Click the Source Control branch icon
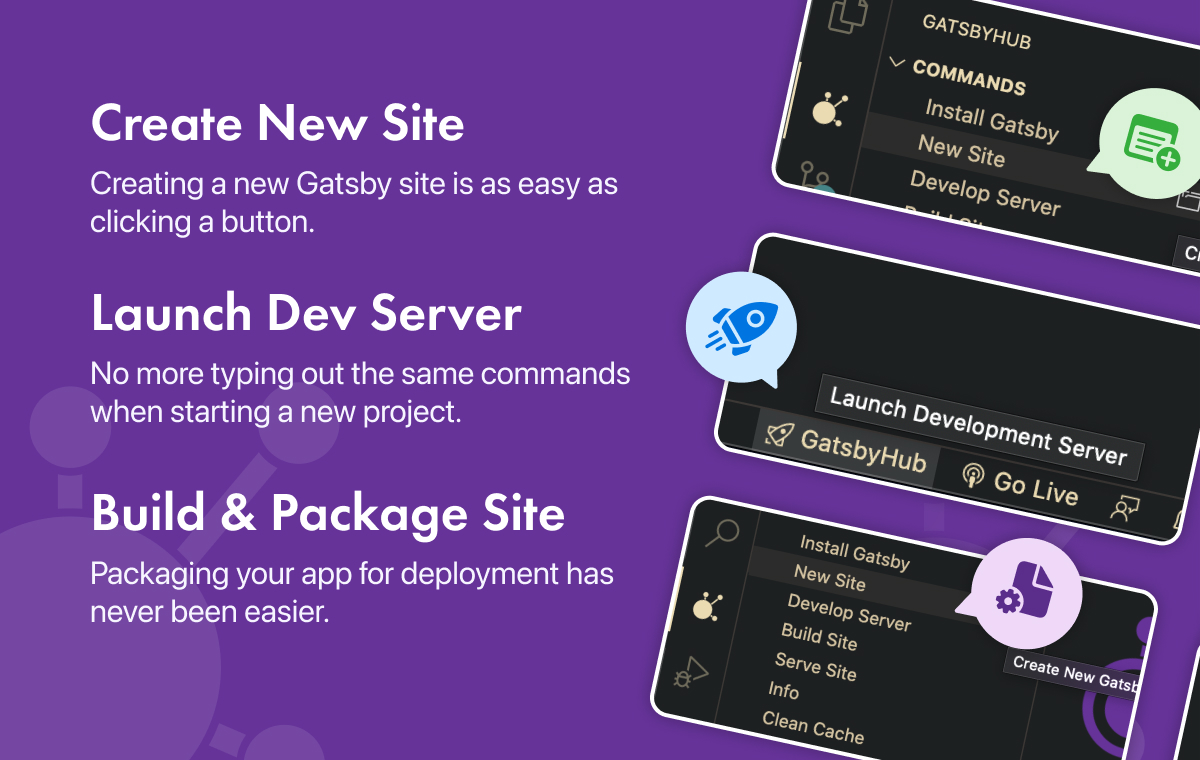 (x=818, y=180)
